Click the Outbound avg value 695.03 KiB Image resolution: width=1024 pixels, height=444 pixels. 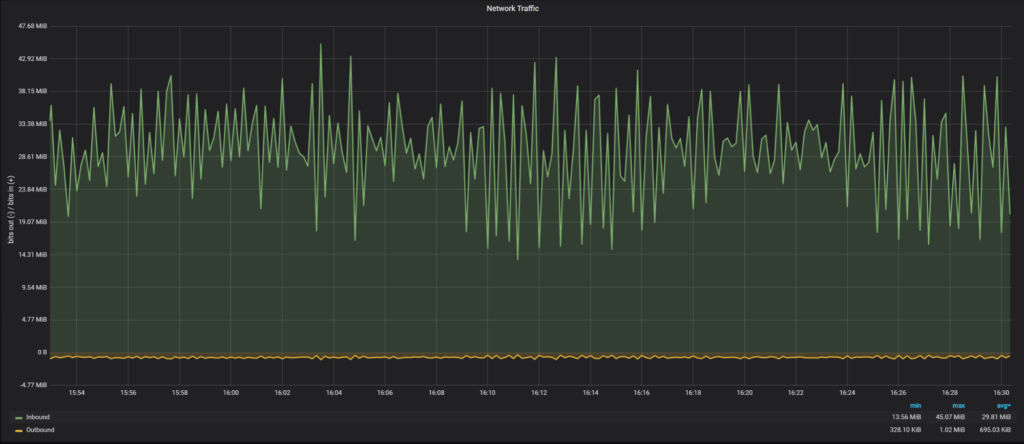click(989, 430)
